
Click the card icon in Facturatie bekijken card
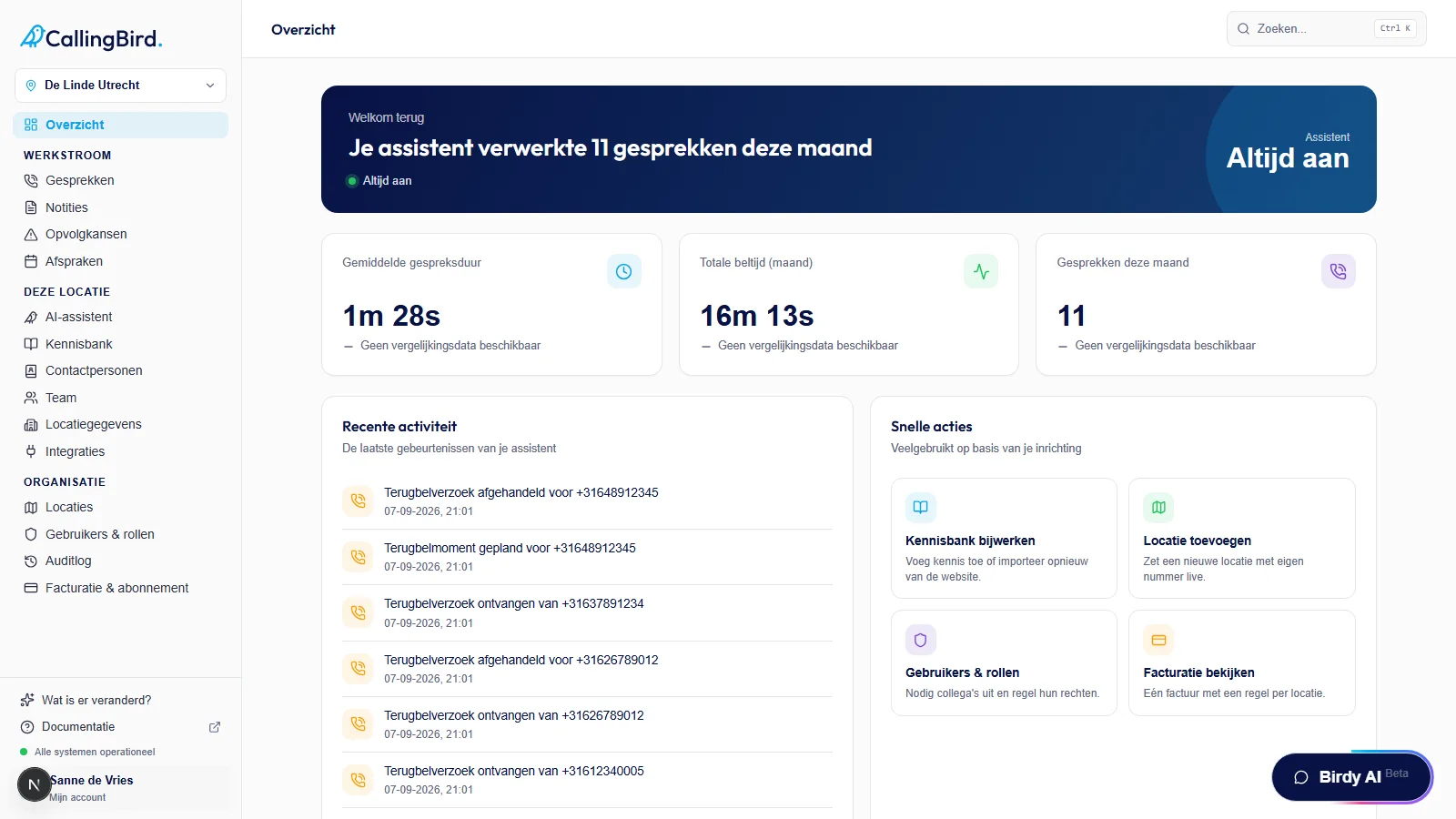point(1159,640)
